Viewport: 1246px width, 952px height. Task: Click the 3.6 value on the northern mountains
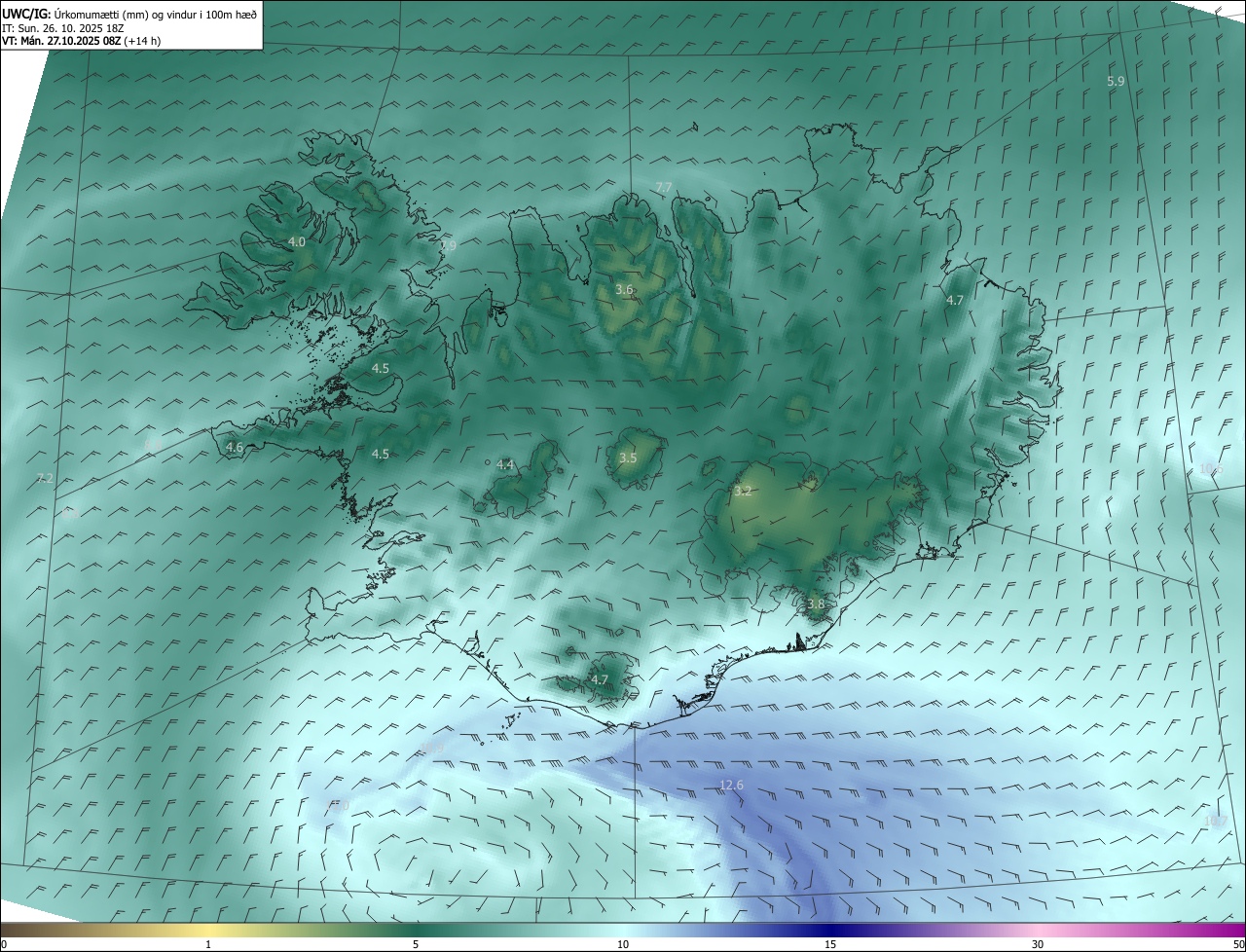[x=625, y=289]
